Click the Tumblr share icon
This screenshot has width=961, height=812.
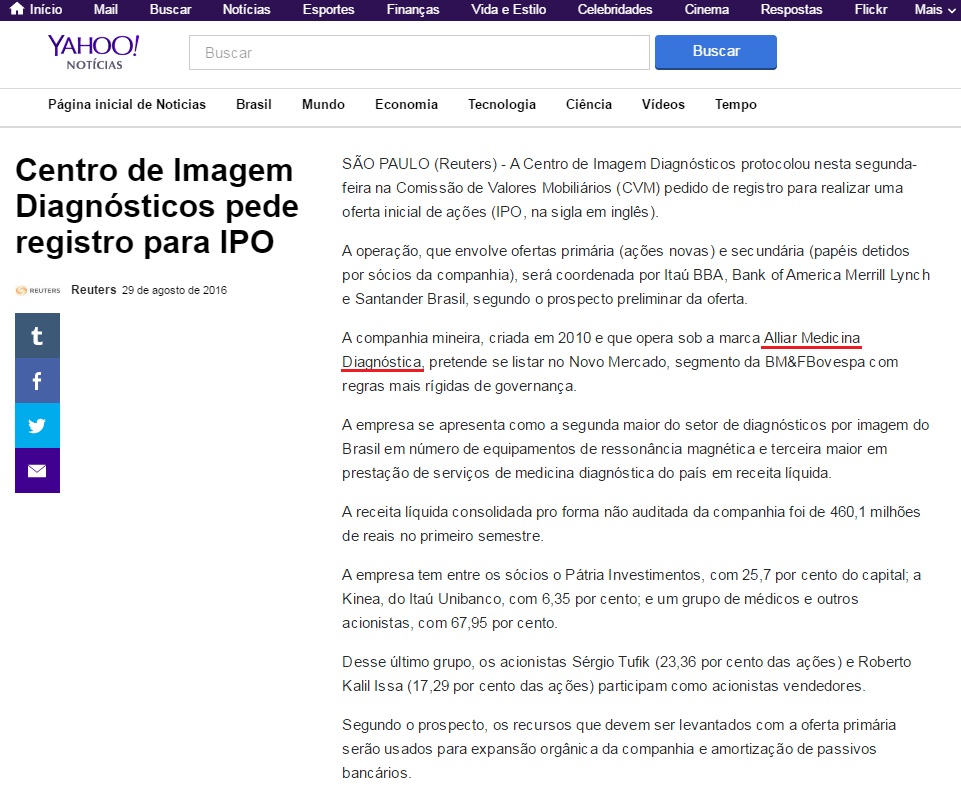coord(37,336)
